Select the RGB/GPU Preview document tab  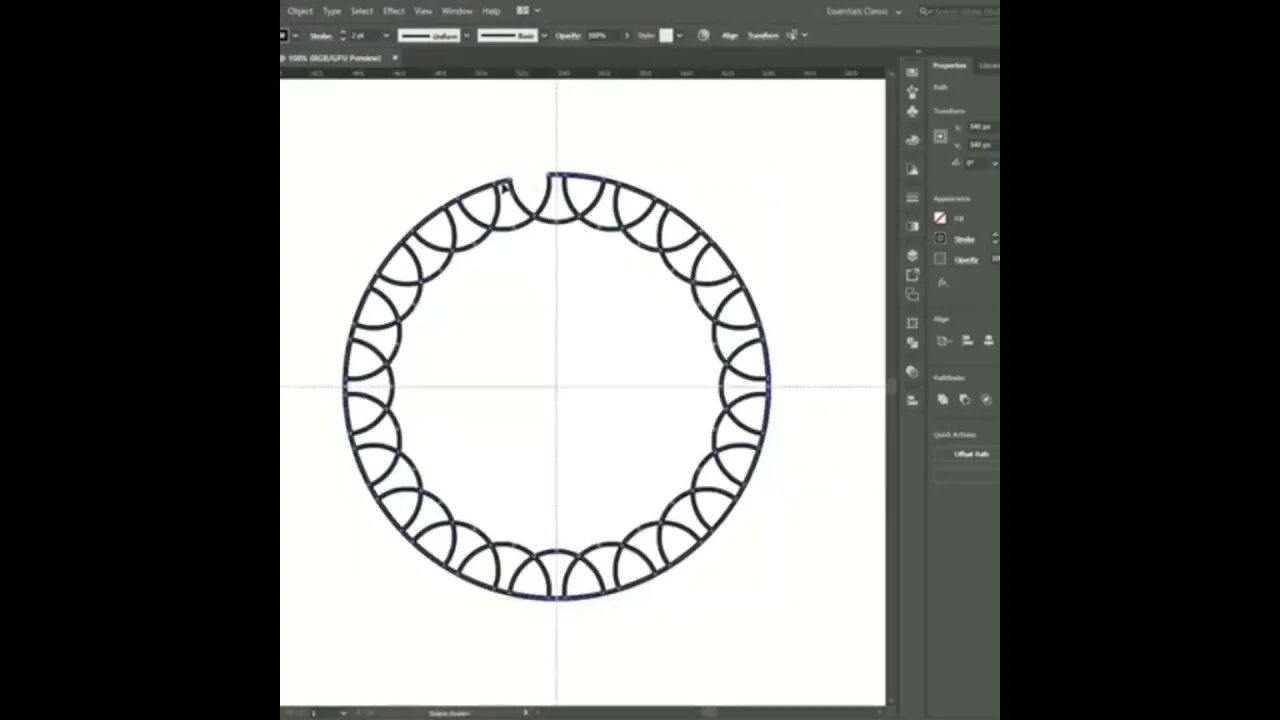click(335, 58)
